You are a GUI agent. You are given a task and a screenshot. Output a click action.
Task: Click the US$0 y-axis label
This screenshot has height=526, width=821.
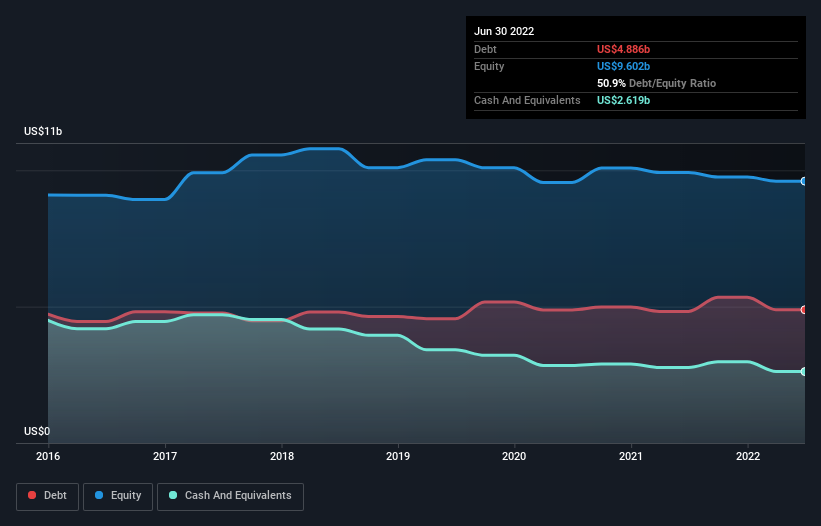click(37, 431)
